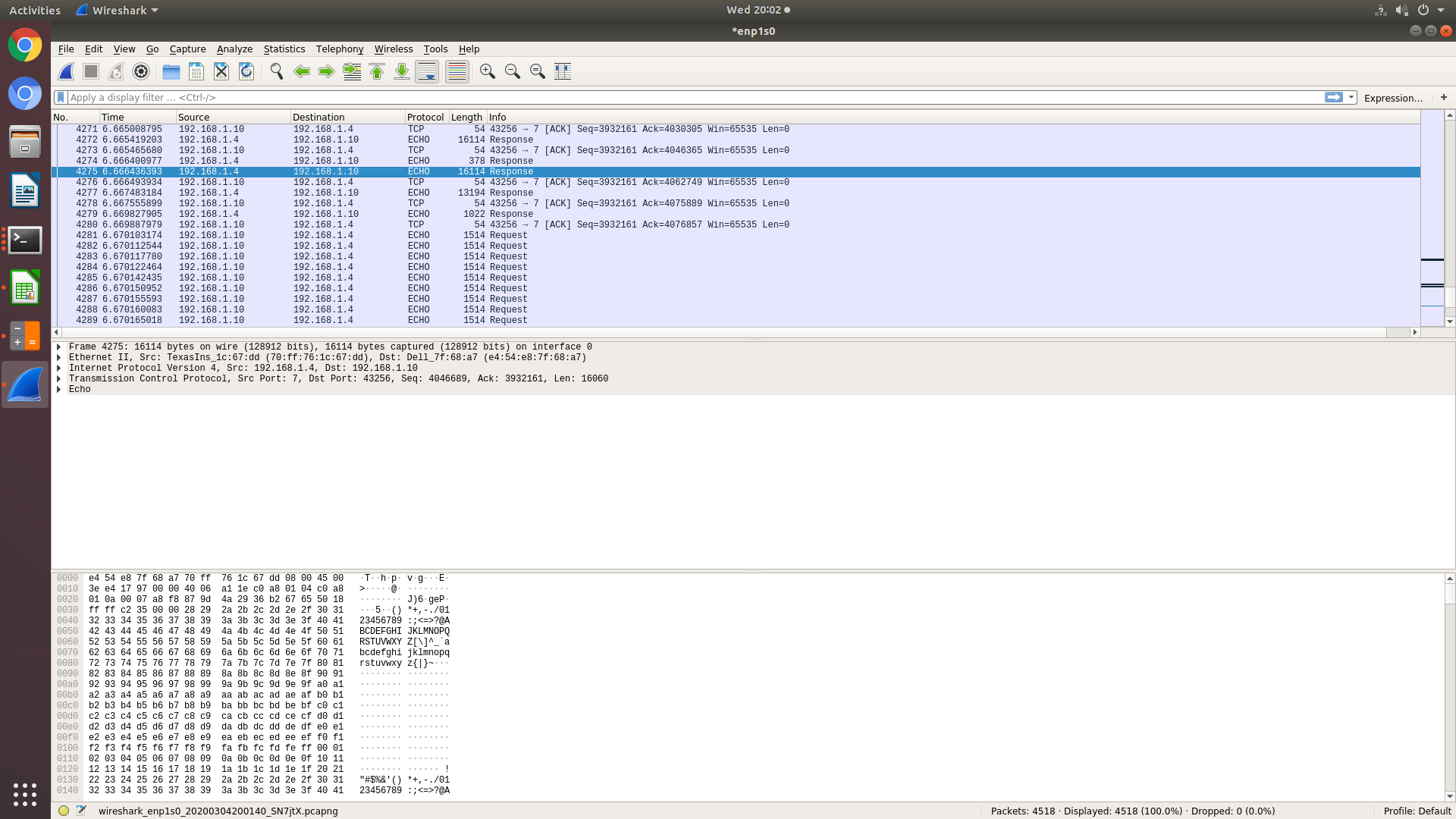Image resolution: width=1456 pixels, height=819 pixels.
Task: Open the Analyze menu
Action: pos(234,49)
